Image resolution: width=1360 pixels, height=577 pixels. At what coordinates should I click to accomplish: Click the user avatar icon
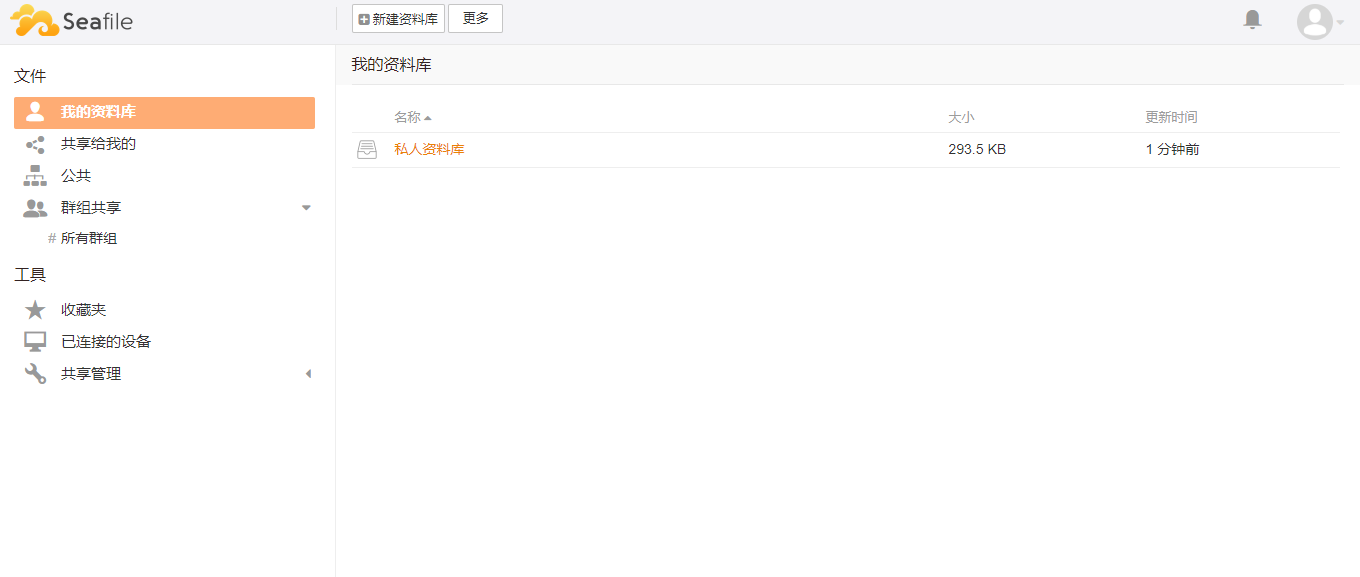click(1314, 22)
